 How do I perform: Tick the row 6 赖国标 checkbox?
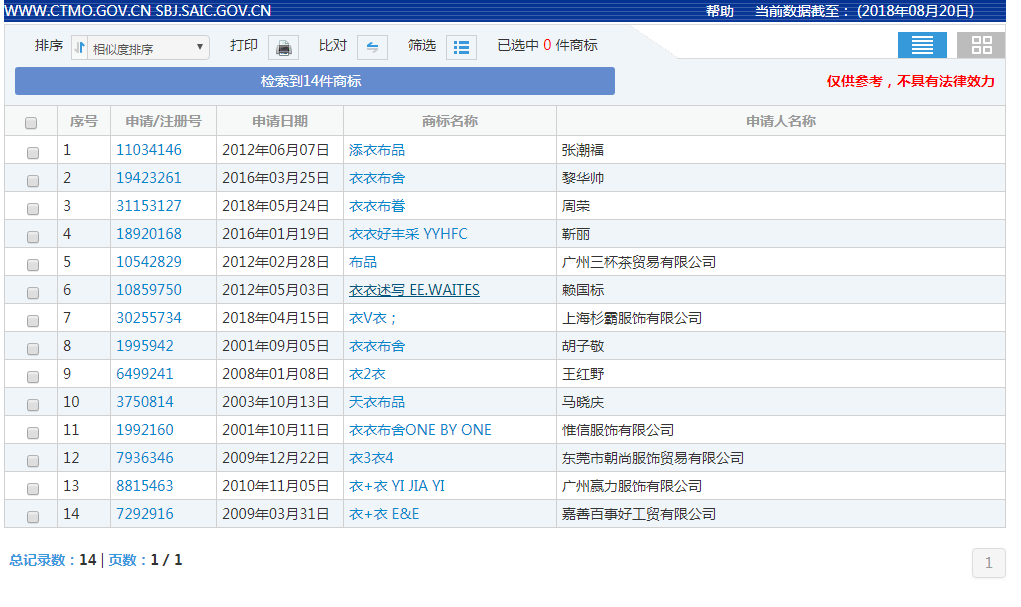click(x=33, y=292)
